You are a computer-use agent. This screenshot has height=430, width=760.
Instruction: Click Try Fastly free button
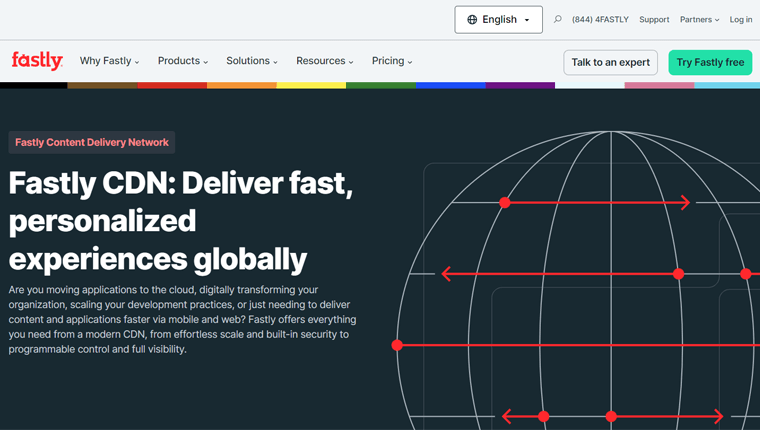click(x=710, y=63)
